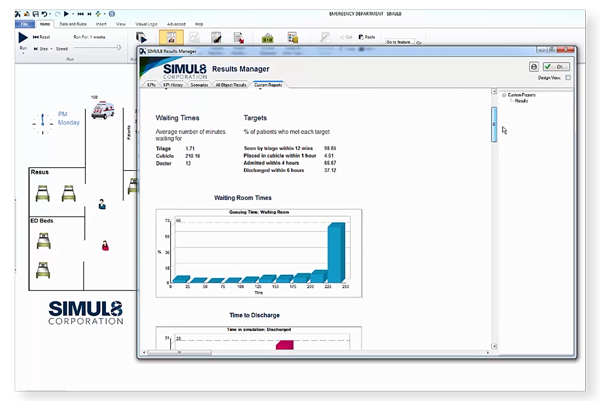Viewport: 600px width, 401px height.
Task: Click the simulation clock showing PM Monday
Action: (42, 123)
